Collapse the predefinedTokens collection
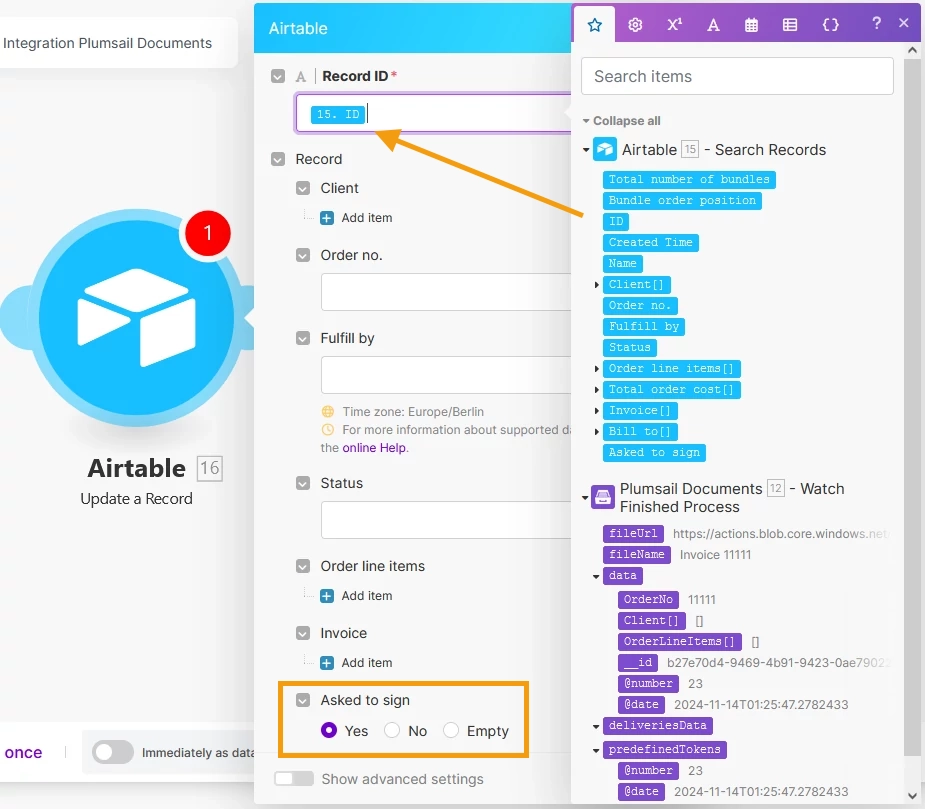 pos(596,750)
